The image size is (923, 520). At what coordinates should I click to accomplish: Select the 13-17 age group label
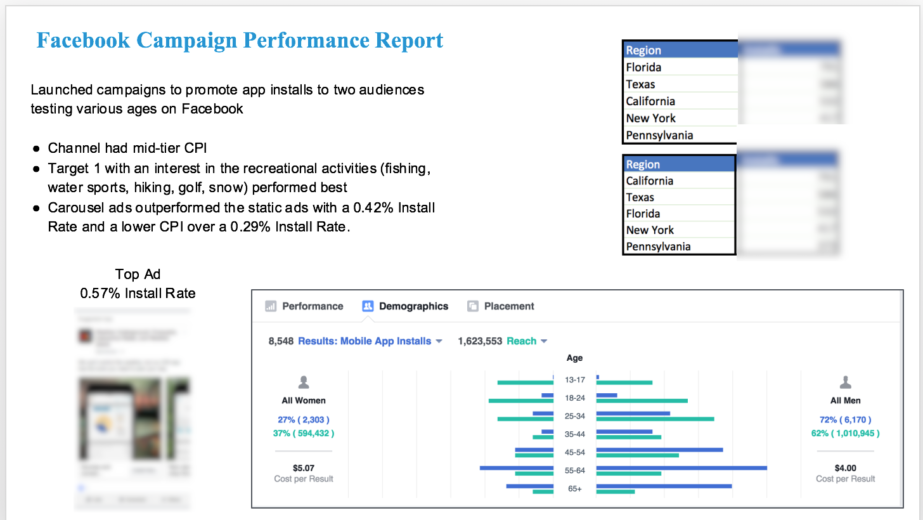[575, 380]
